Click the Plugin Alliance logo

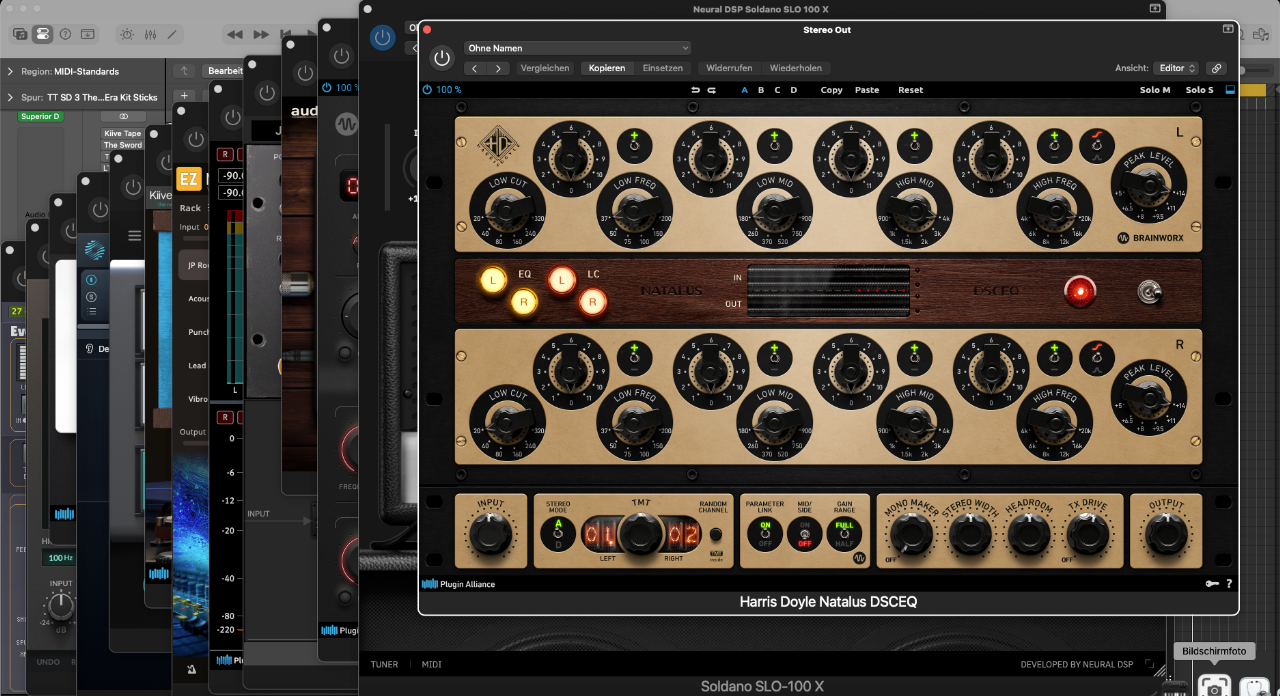point(458,584)
